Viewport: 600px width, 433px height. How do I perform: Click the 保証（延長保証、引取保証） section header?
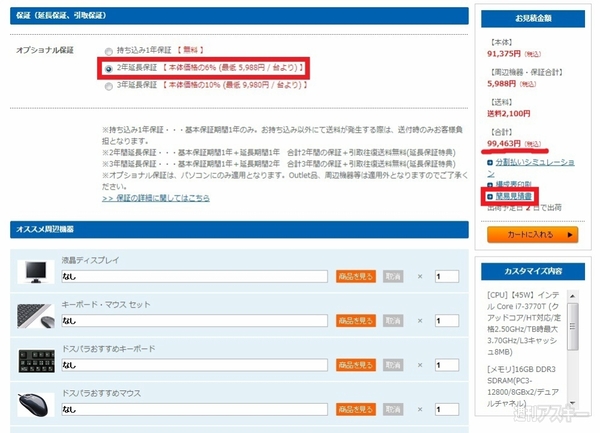(239, 16)
